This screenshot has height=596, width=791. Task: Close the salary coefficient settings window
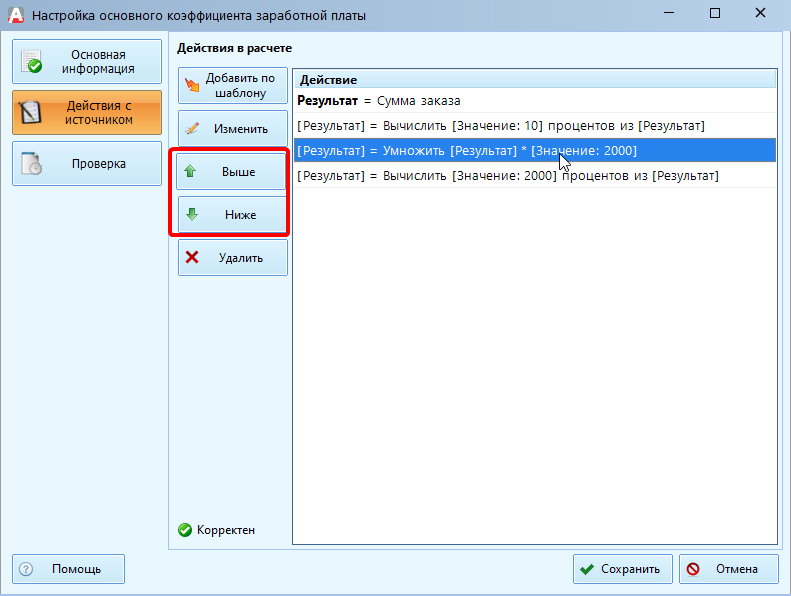(x=763, y=14)
